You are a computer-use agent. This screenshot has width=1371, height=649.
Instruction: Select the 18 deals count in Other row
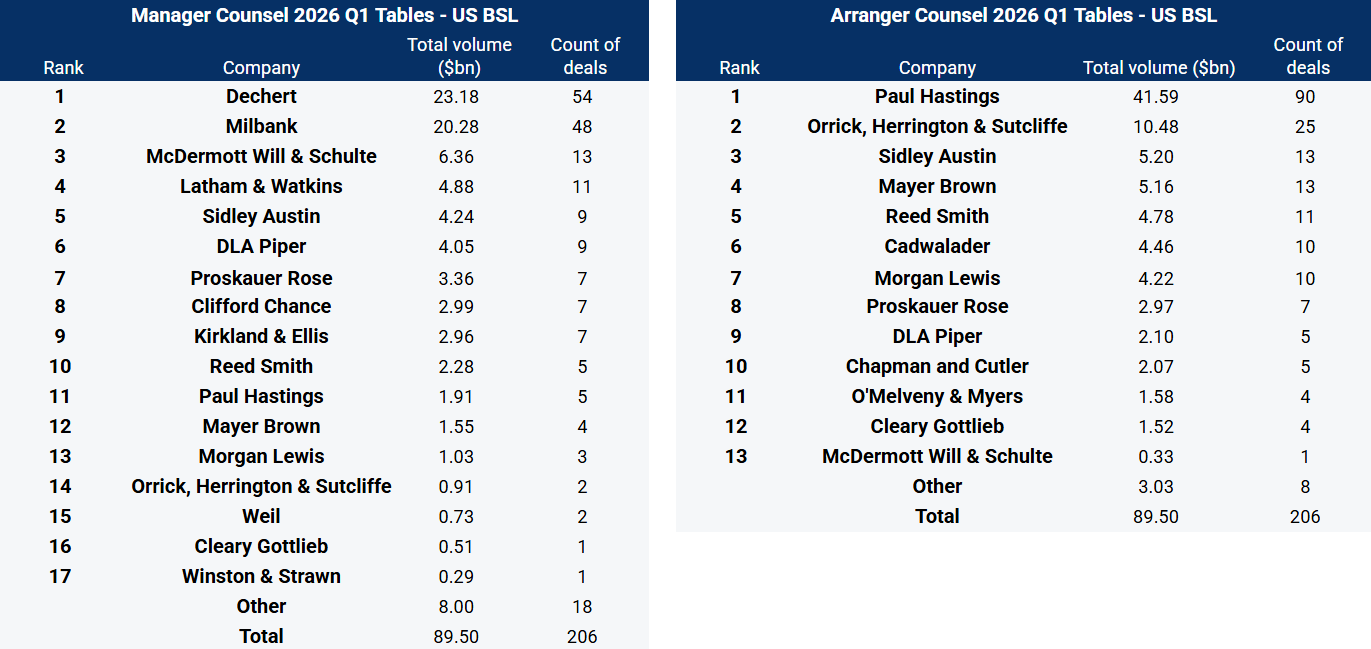tap(582, 607)
